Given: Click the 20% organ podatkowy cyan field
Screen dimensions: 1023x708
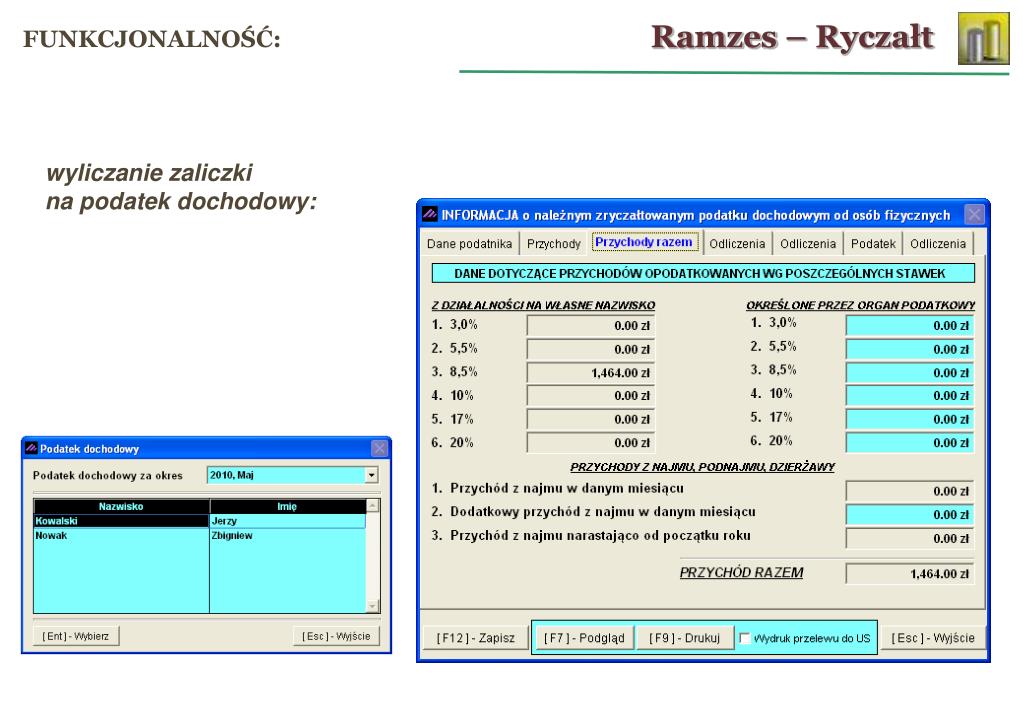Looking at the screenshot, I should (x=909, y=443).
